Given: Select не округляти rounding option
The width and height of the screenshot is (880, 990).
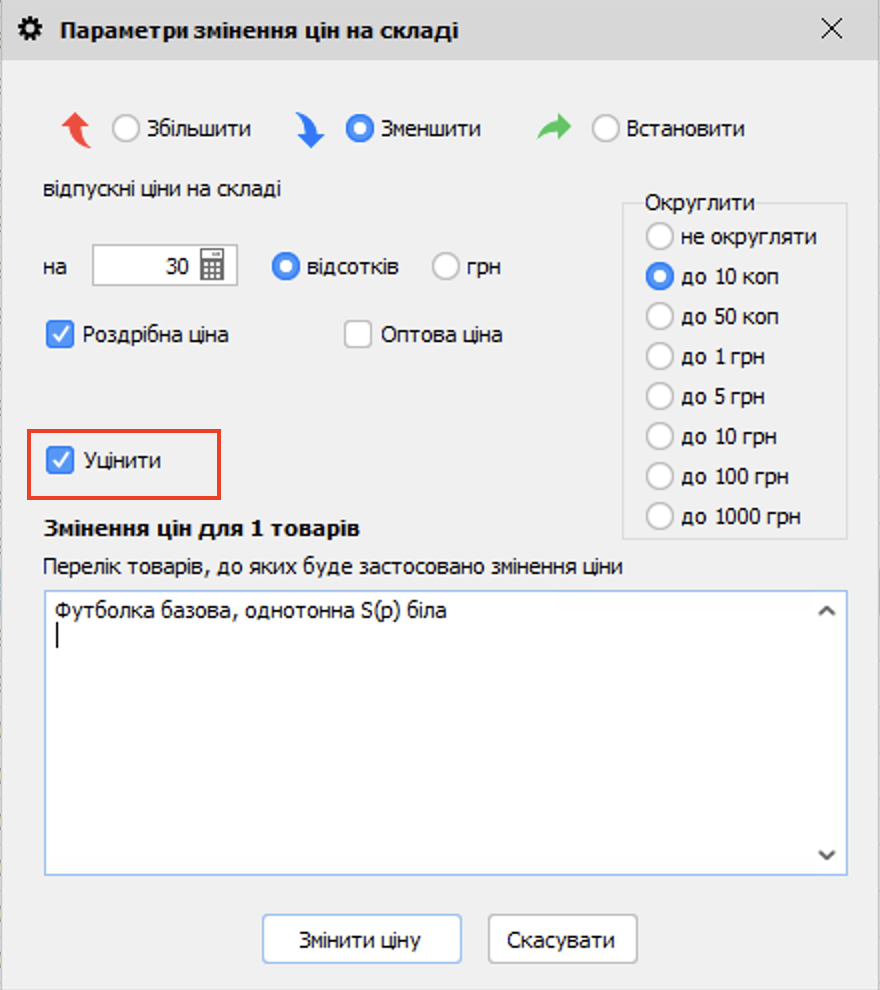Looking at the screenshot, I should 660,237.
